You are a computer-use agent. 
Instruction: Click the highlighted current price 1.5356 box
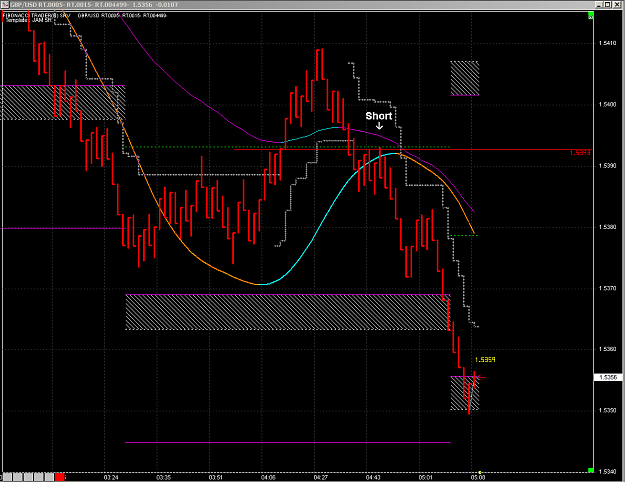coord(608,377)
